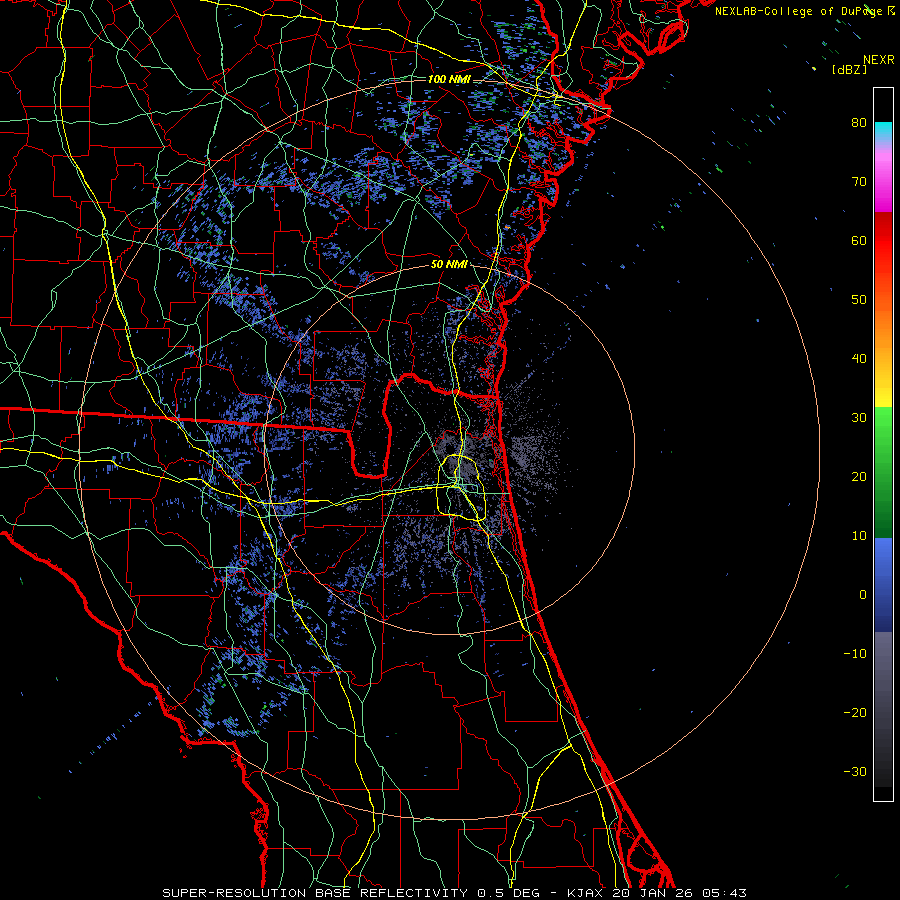This screenshot has height=900, width=900.
Task: Click the 0 dBZ scale value
Action: (x=863, y=595)
